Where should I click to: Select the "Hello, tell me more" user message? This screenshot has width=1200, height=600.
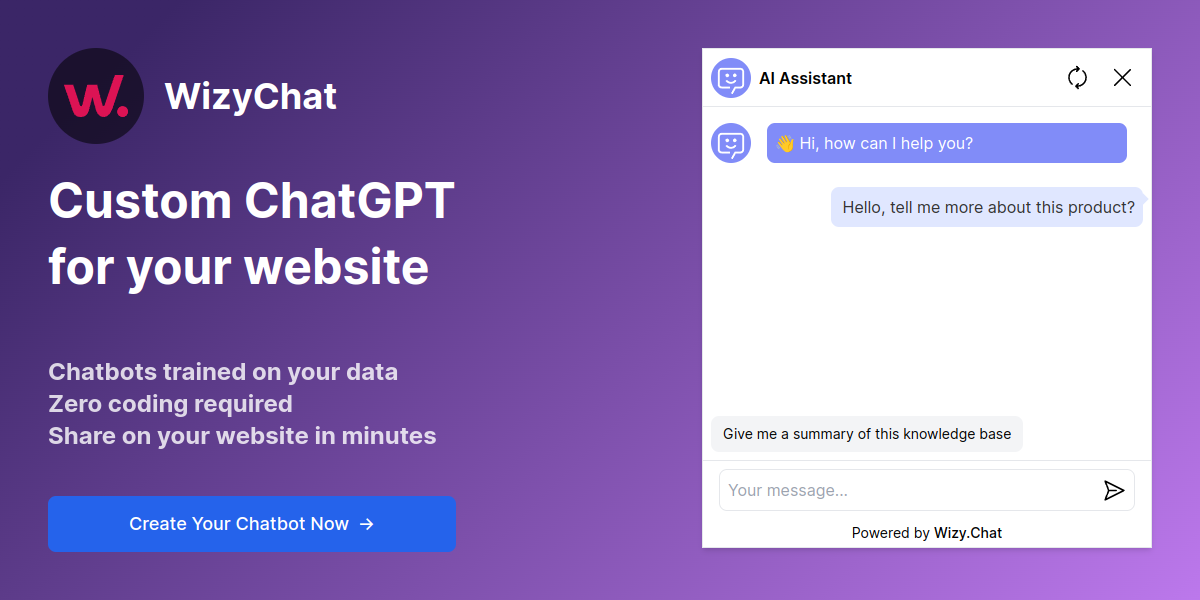coord(987,208)
